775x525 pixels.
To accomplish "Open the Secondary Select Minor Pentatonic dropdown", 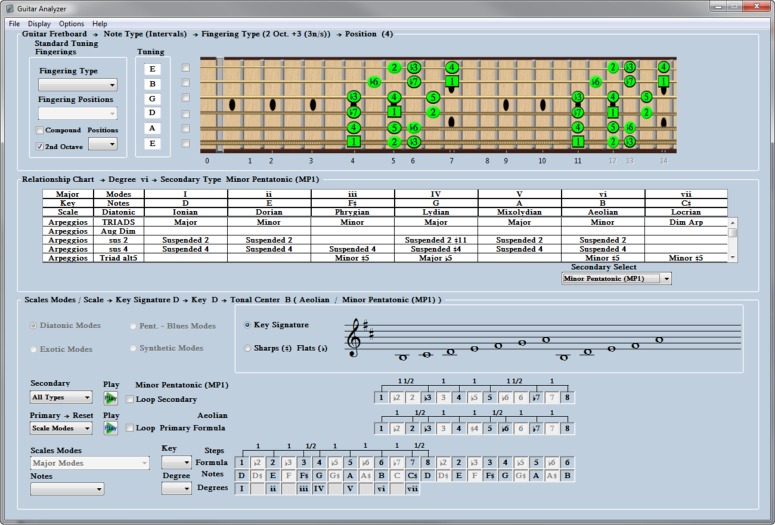I will [x=616, y=278].
